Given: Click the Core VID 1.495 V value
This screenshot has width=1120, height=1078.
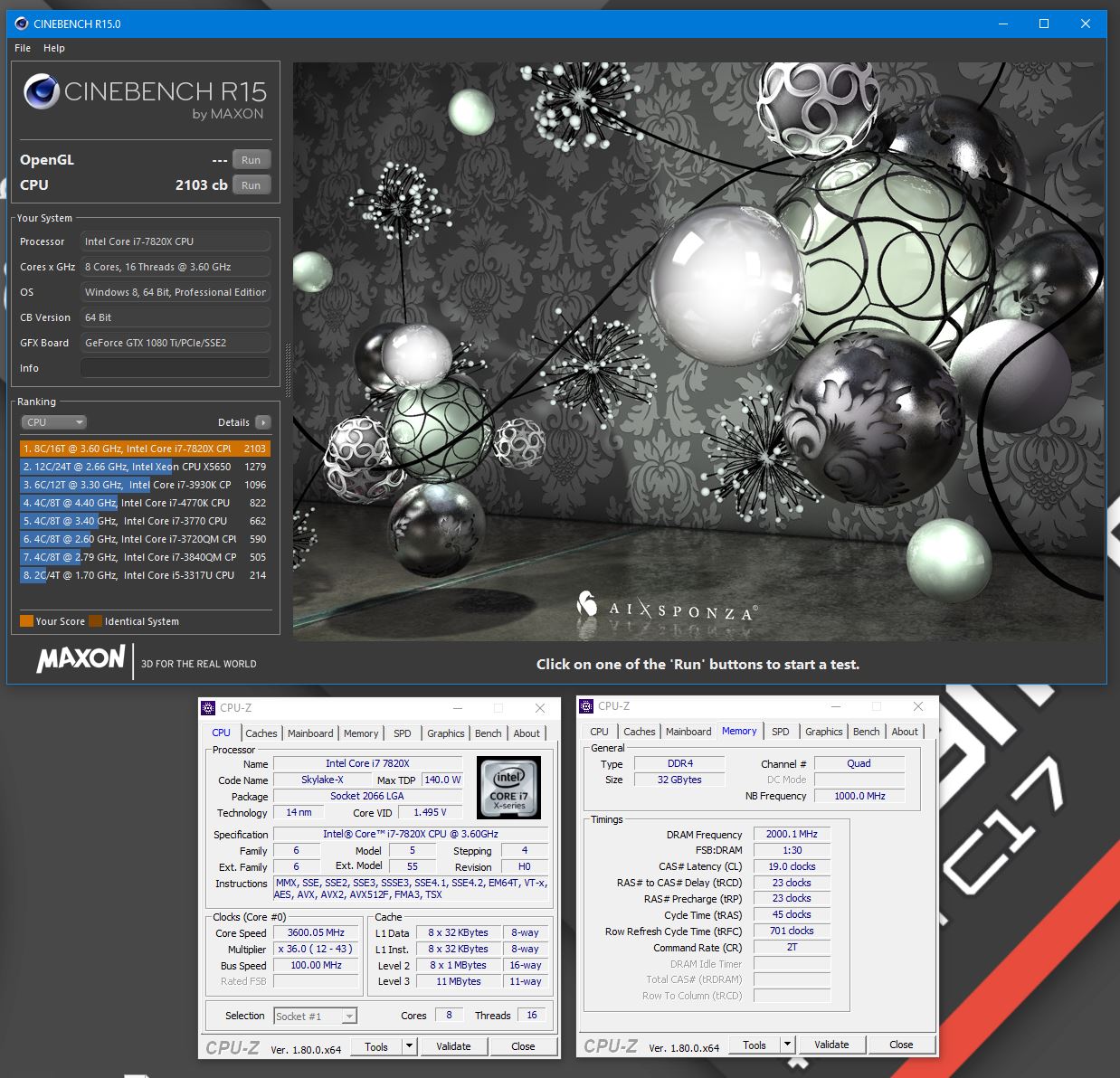Looking at the screenshot, I should (431, 813).
